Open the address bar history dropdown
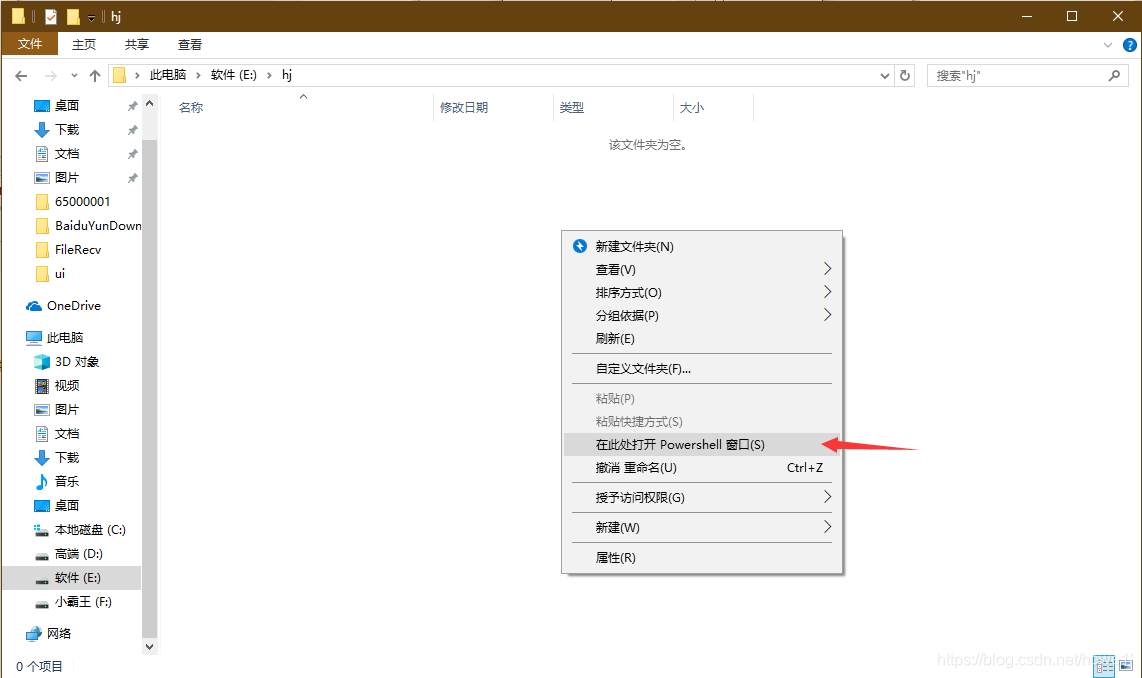1142x678 pixels. 883,75
